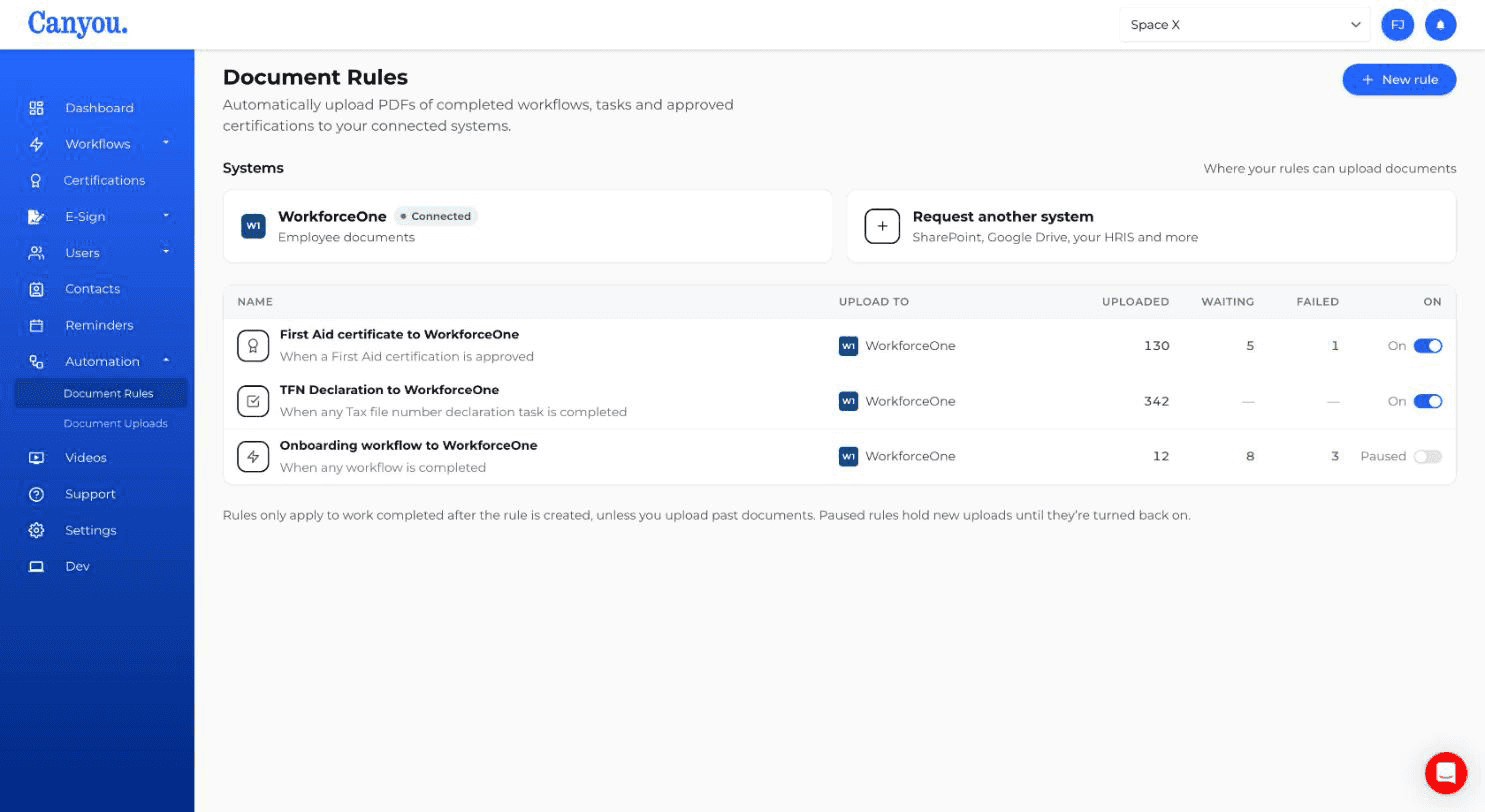Open the Reminders menu item
The height and width of the screenshot is (812, 1485).
tap(99, 325)
